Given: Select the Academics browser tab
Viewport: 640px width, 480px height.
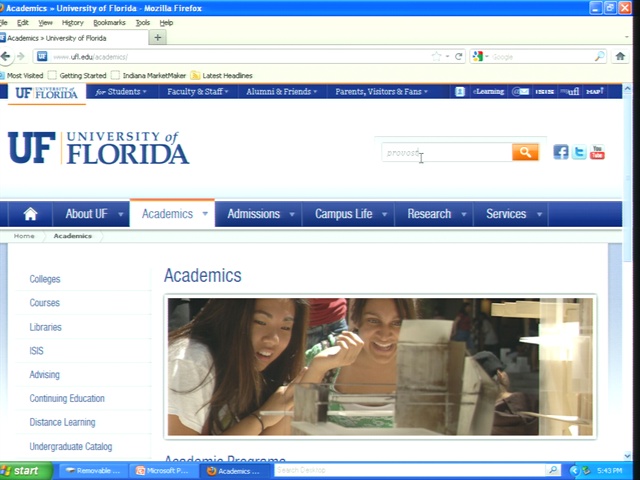Looking at the screenshot, I should tap(73, 38).
